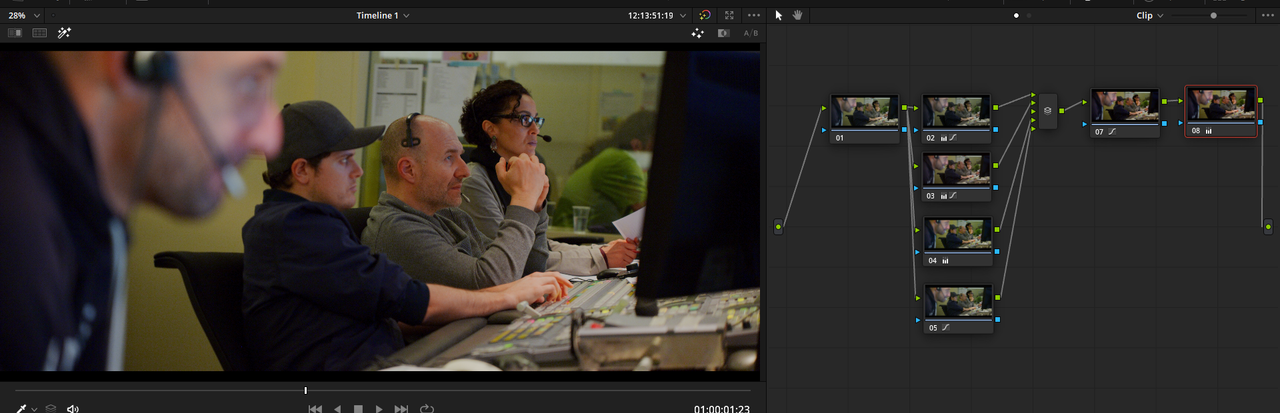This screenshot has height=413, width=1280.
Task: Open the Clip node graph mode dropdown
Action: click(x=1150, y=16)
